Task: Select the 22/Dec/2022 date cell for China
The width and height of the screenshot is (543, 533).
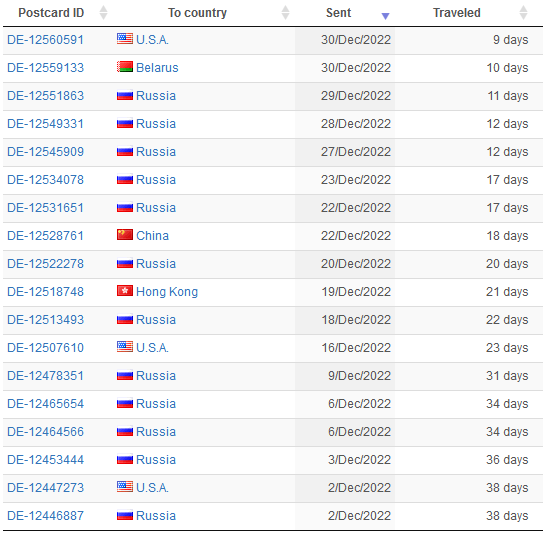Action: 345,236
